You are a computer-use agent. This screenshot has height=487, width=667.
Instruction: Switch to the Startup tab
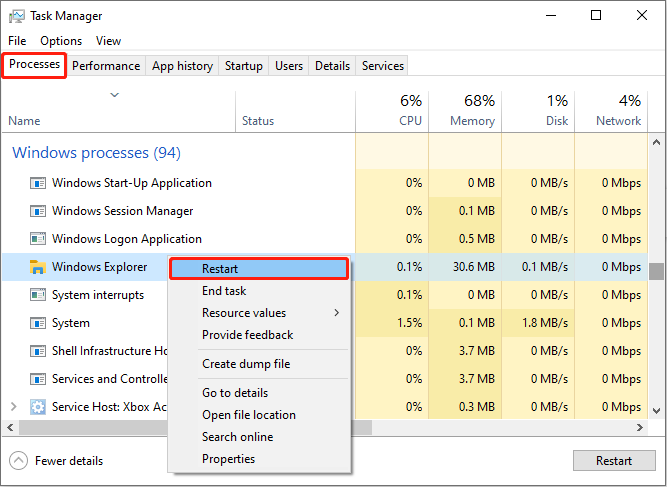click(x=243, y=66)
